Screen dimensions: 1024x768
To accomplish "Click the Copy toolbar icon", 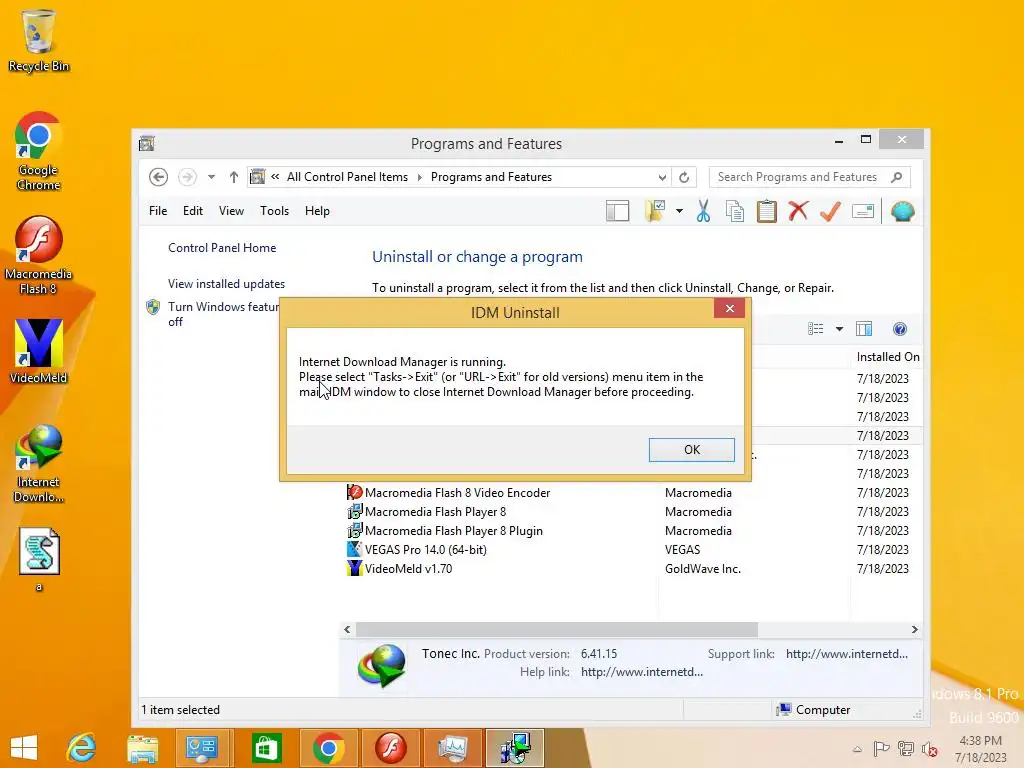I will (x=735, y=211).
